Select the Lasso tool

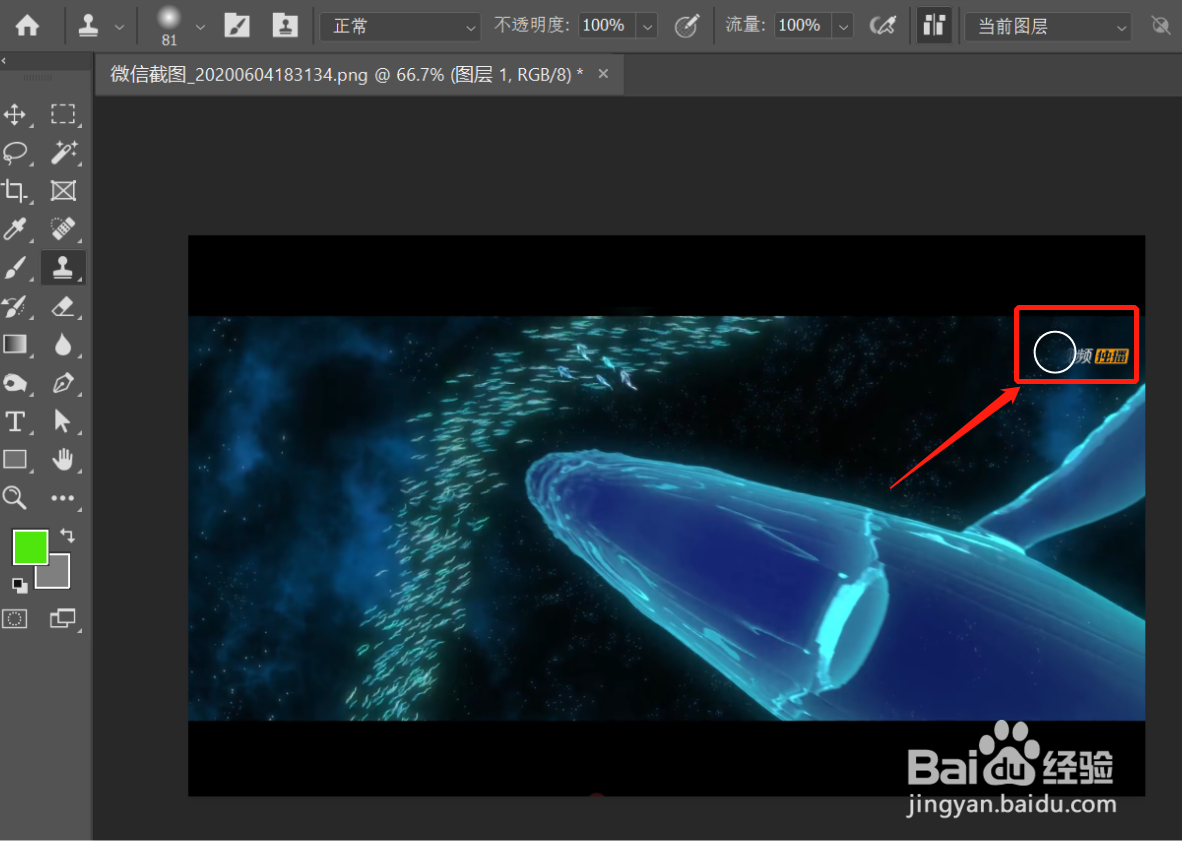click(x=15, y=152)
